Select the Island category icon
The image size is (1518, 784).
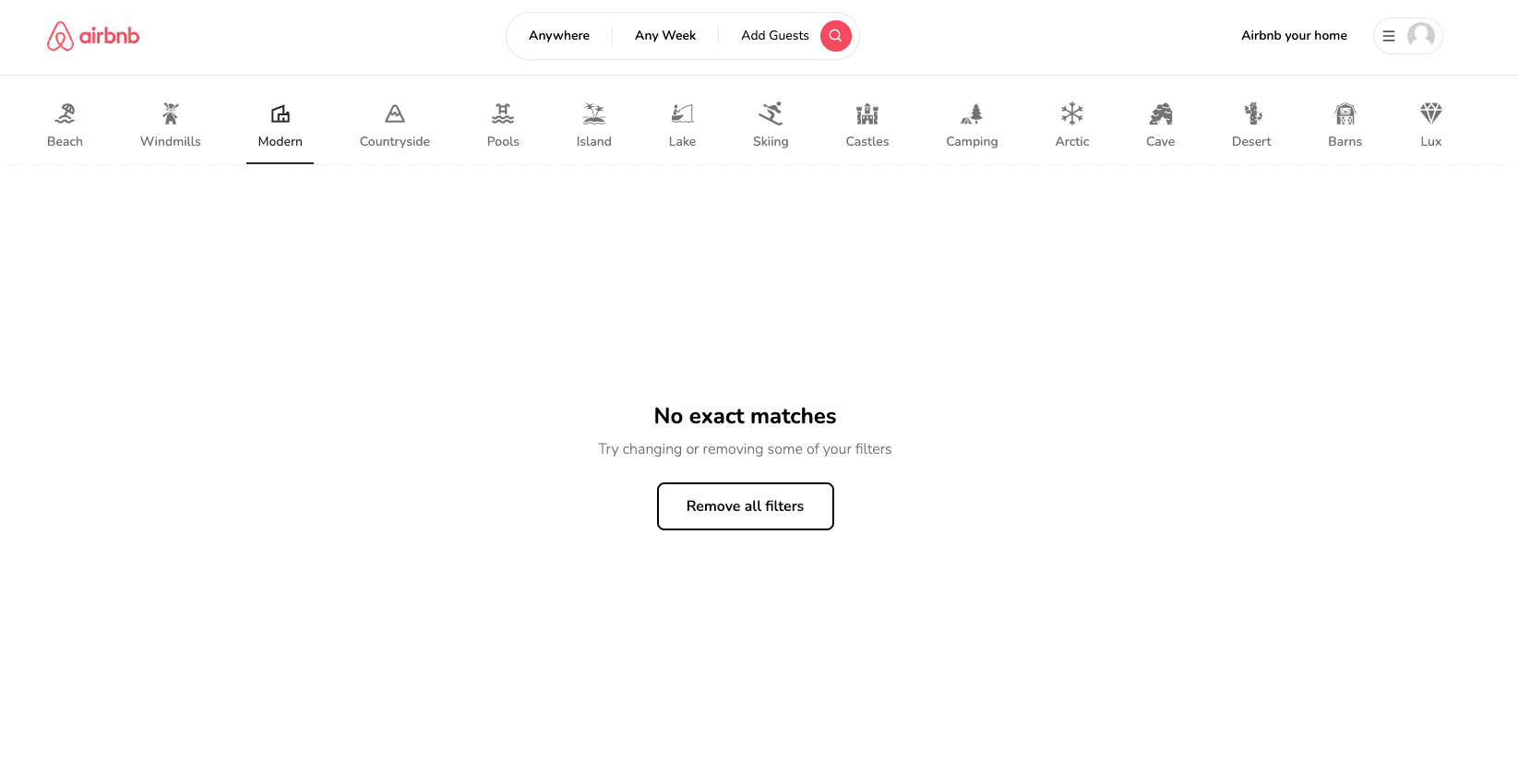click(594, 113)
